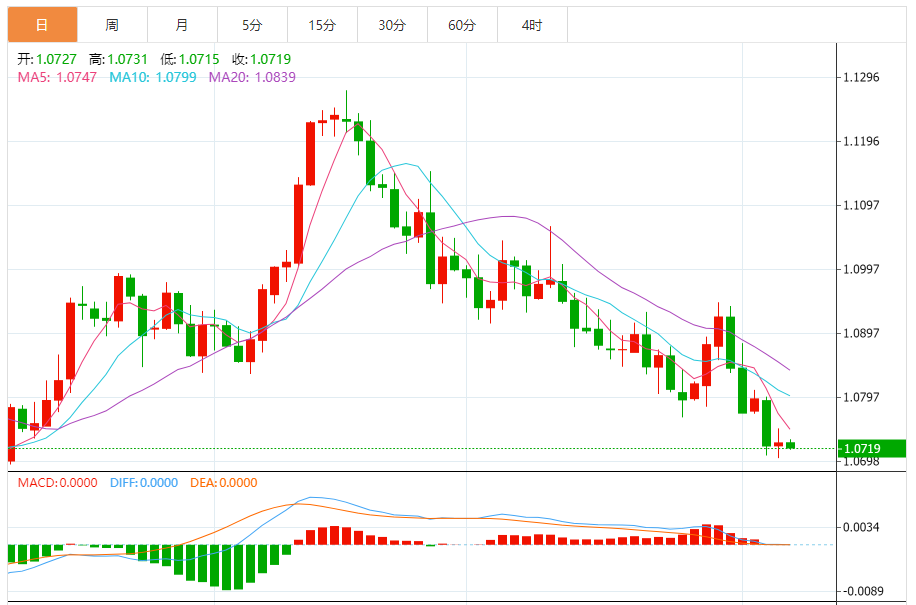Click the DIFF:0.0000 label
Screen dimensions: 916x605
(144, 483)
